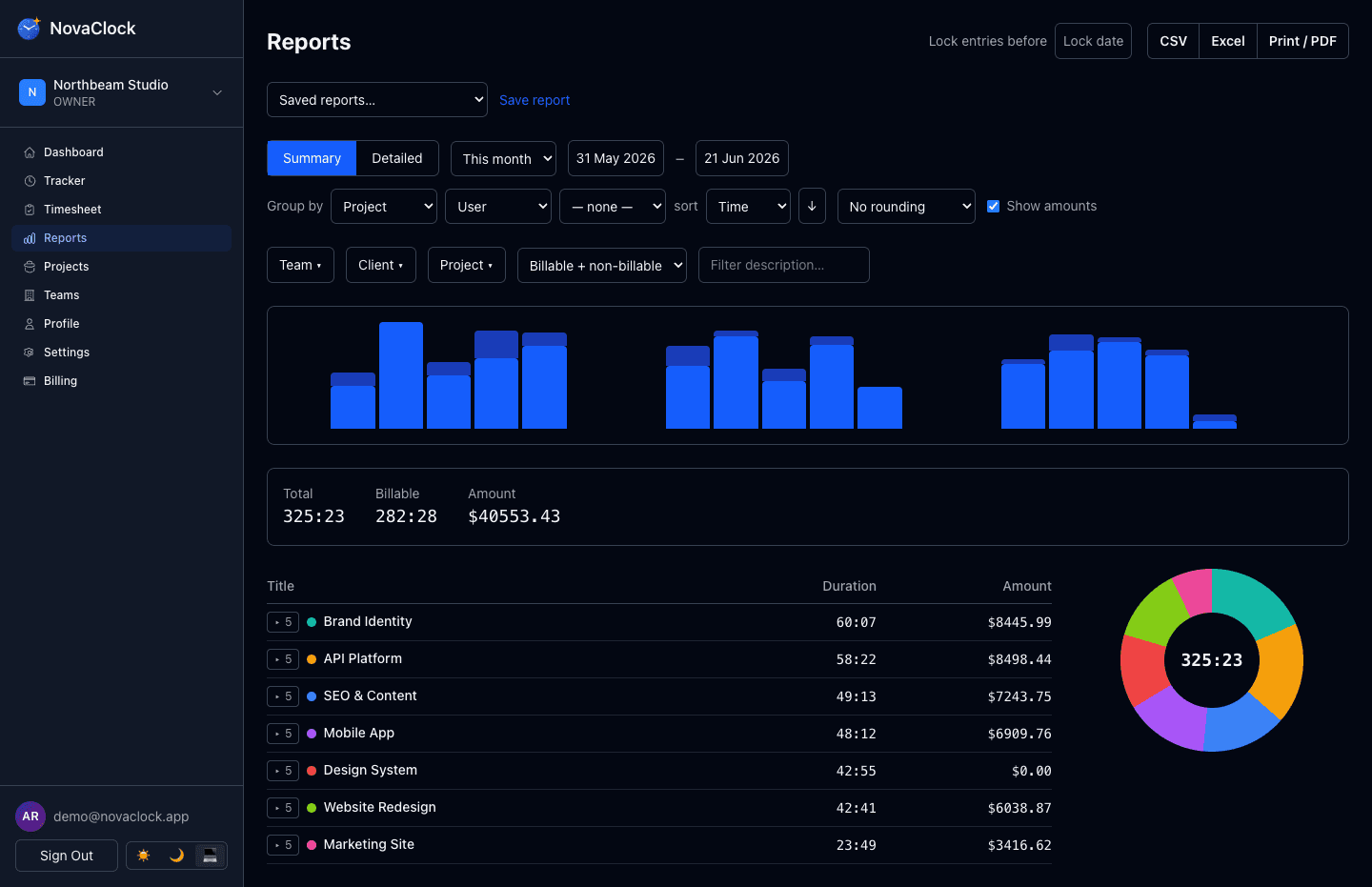Click the Reports bar-chart icon in the sidebar

point(30,238)
